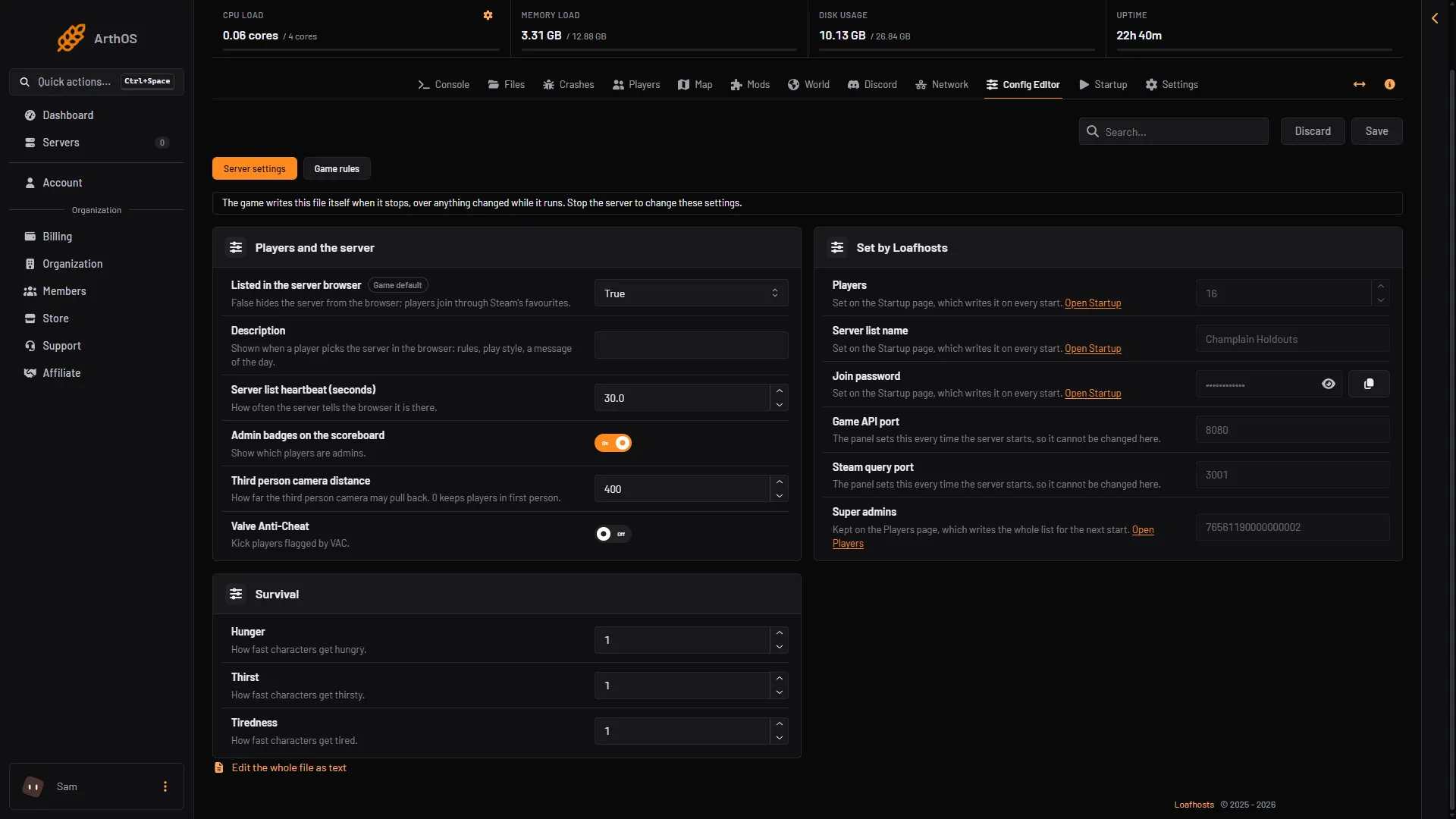Open the orange info circle icon
The width and height of the screenshot is (1456, 819).
point(1389,84)
